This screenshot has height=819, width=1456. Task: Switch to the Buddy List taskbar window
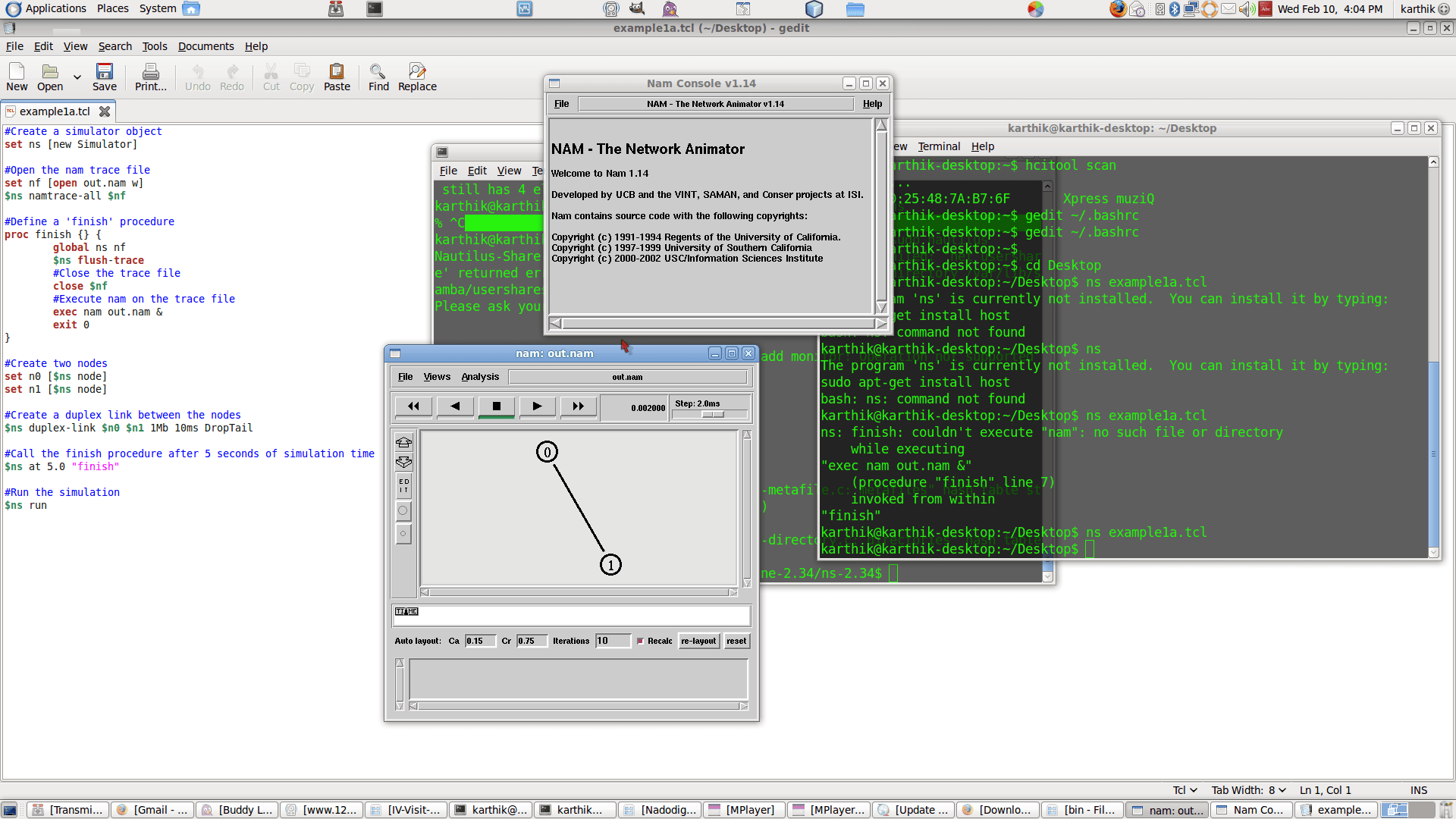(237, 810)
